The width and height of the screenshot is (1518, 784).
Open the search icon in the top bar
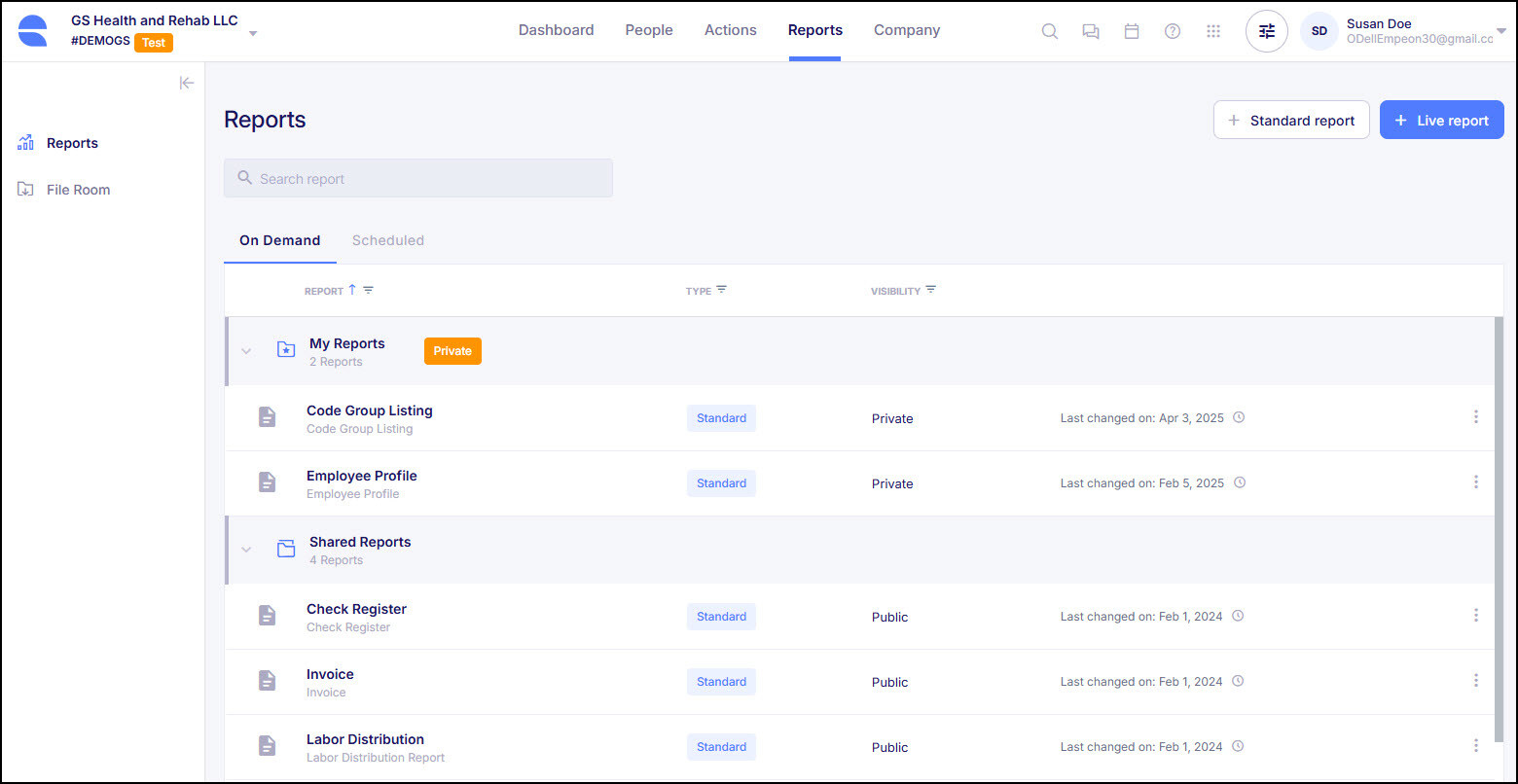(x=1050, y=30)
